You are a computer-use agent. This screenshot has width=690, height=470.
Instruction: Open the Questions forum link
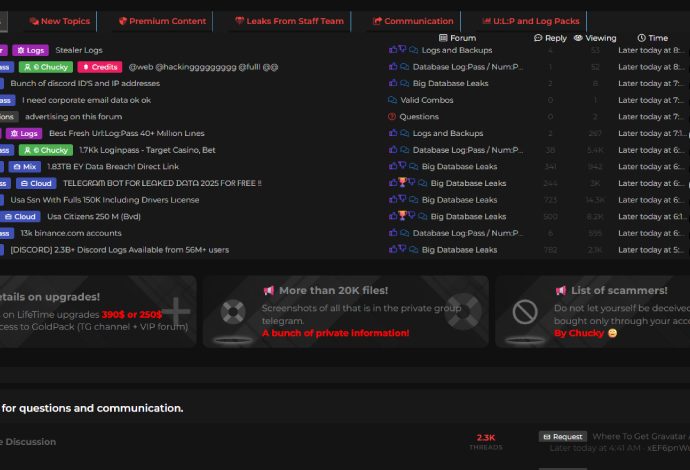(x=419, y=117)
